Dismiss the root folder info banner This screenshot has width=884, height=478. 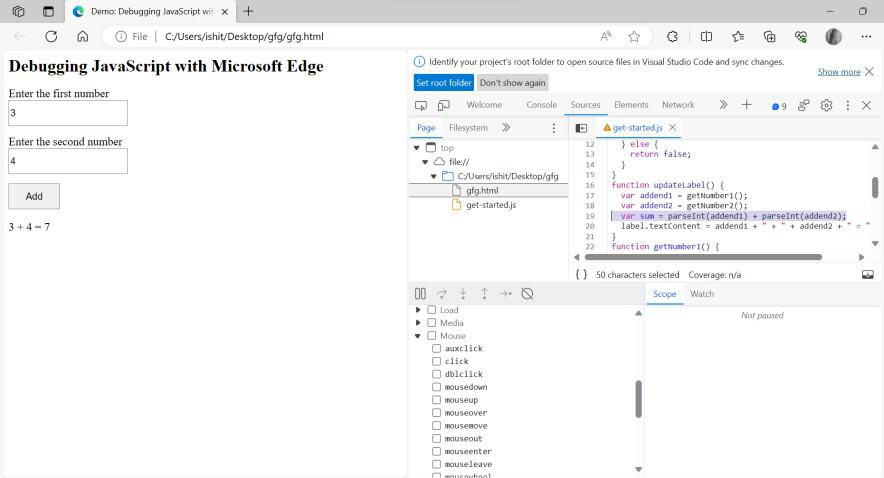coord(869,72)
